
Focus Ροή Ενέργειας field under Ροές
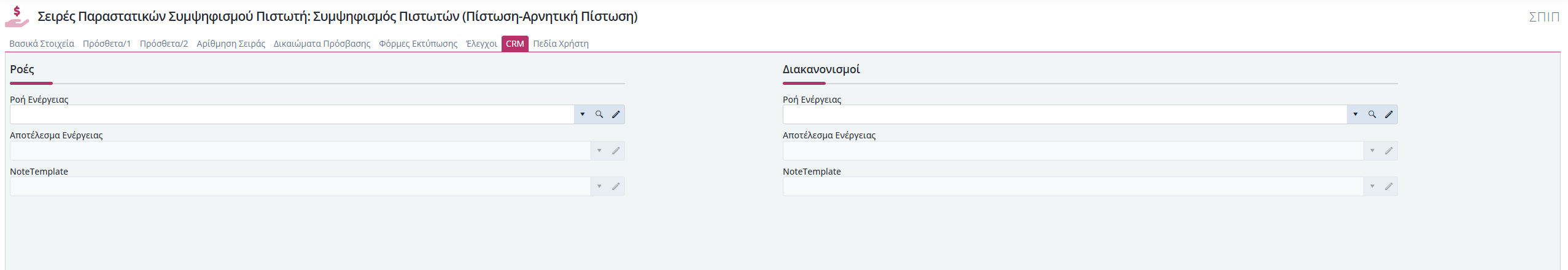coord(292,114)
